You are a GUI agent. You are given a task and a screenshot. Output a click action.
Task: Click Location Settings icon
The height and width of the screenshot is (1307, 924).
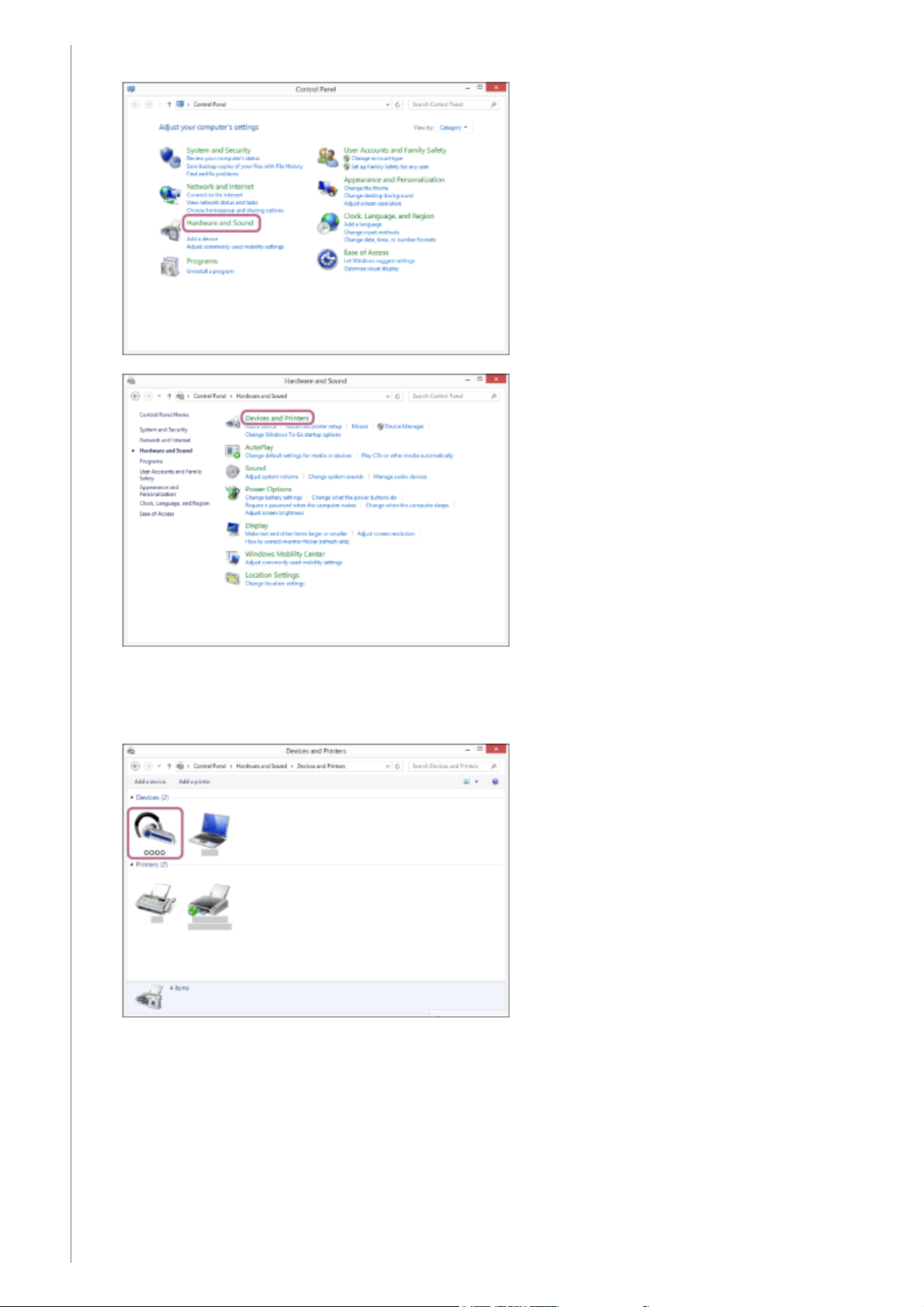[232, 578]
